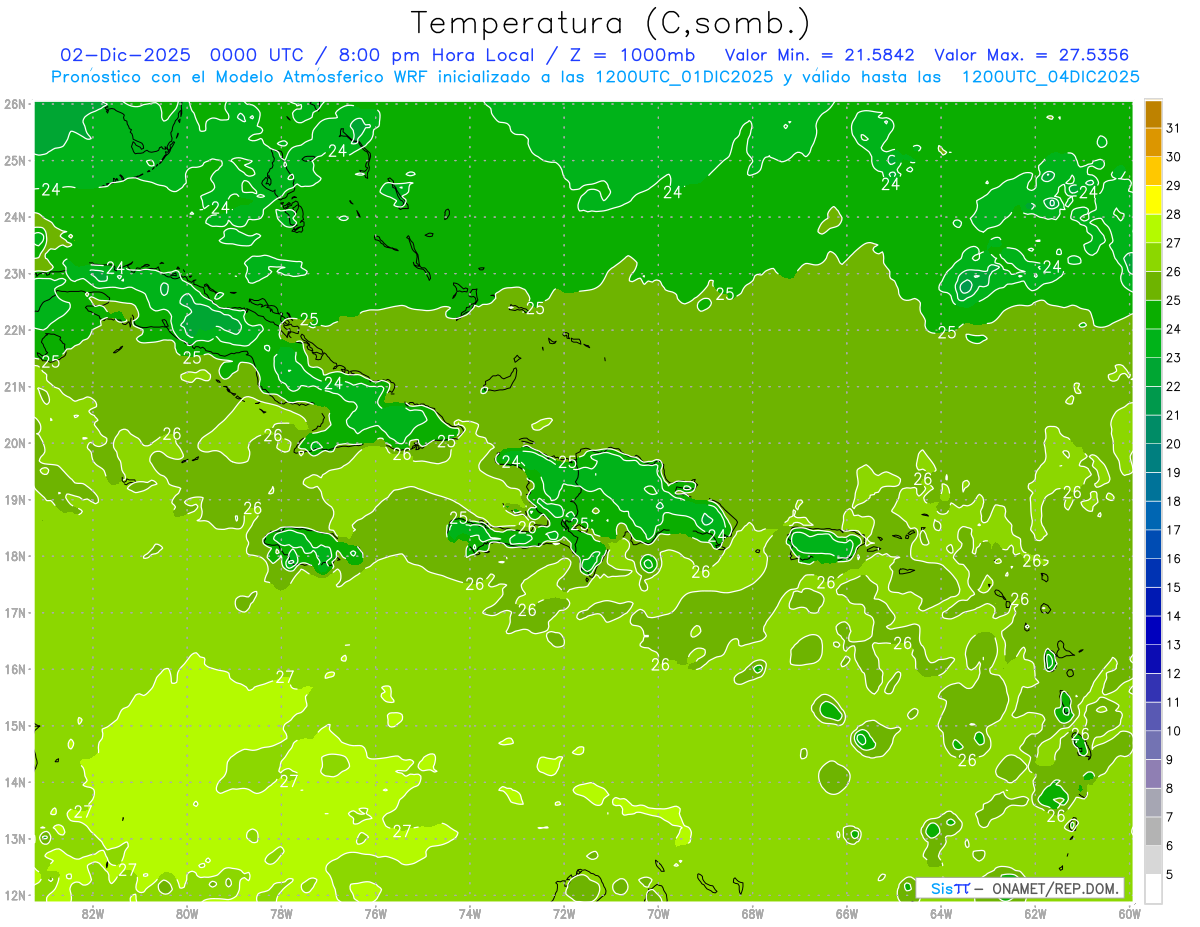Click the yellow color bar segment between 28 and 29

(x=1153, y=201)
